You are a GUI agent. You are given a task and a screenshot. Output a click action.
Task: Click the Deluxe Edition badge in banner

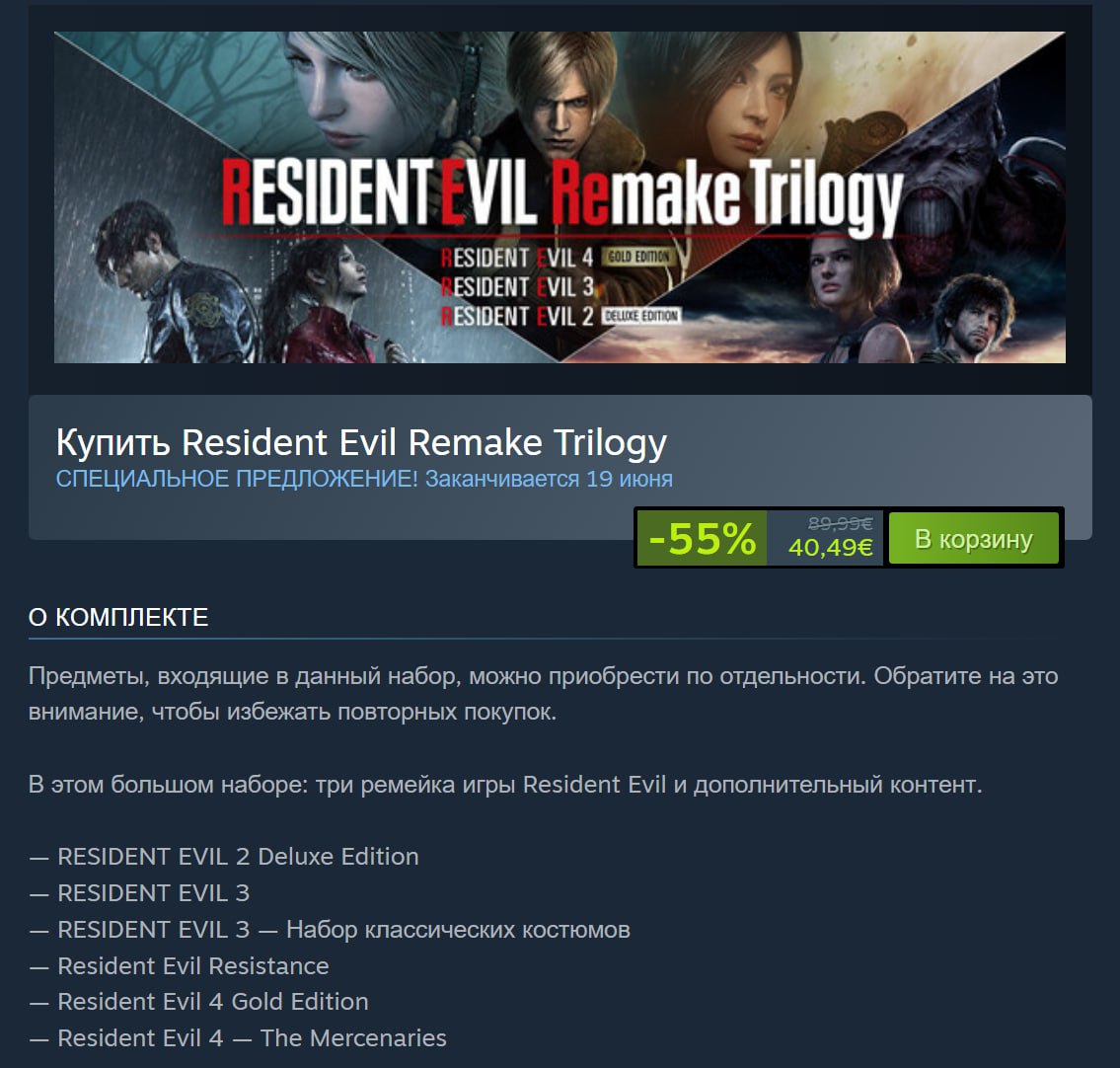[x=640, y=315]
